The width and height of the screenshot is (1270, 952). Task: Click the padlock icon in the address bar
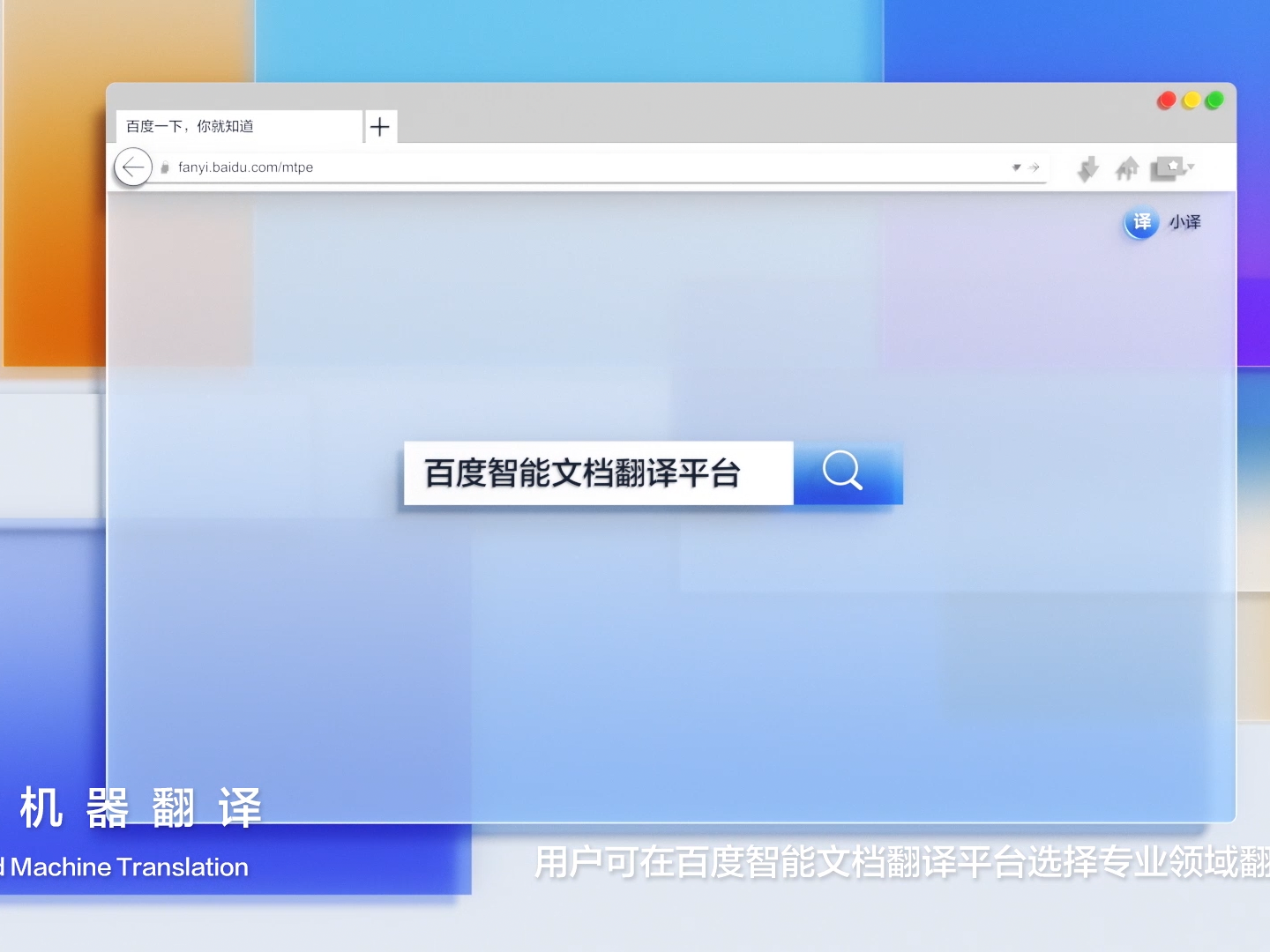point(165,167)
